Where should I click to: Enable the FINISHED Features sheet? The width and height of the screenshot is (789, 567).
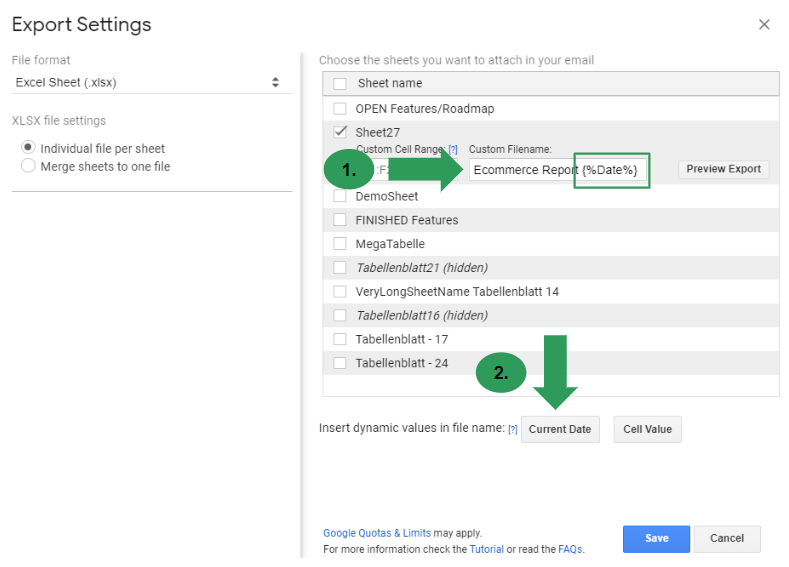[x=340, y=220]
